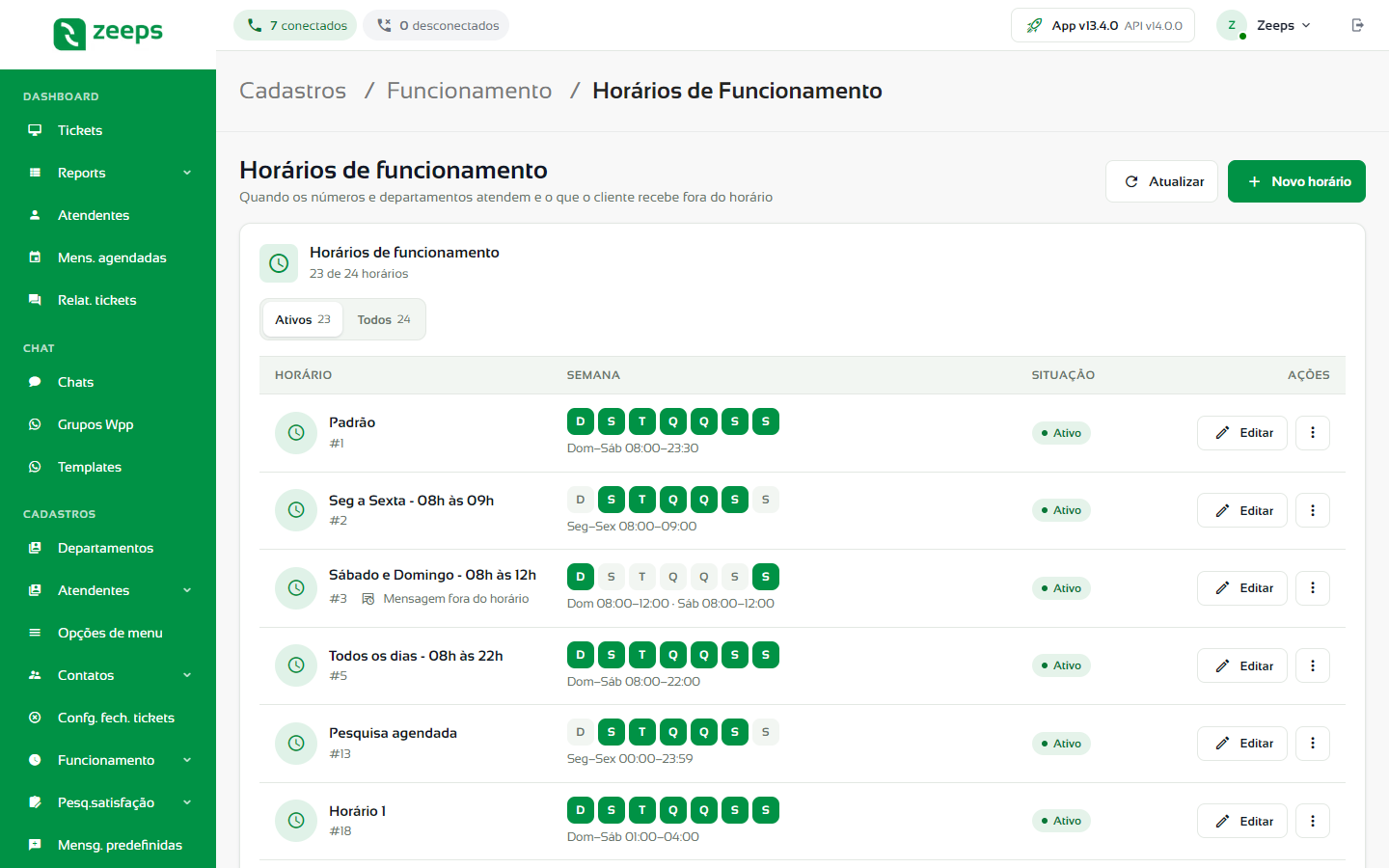1389x868 pixels.
Task: Open Chats sidebar icon
Action: 35,382
